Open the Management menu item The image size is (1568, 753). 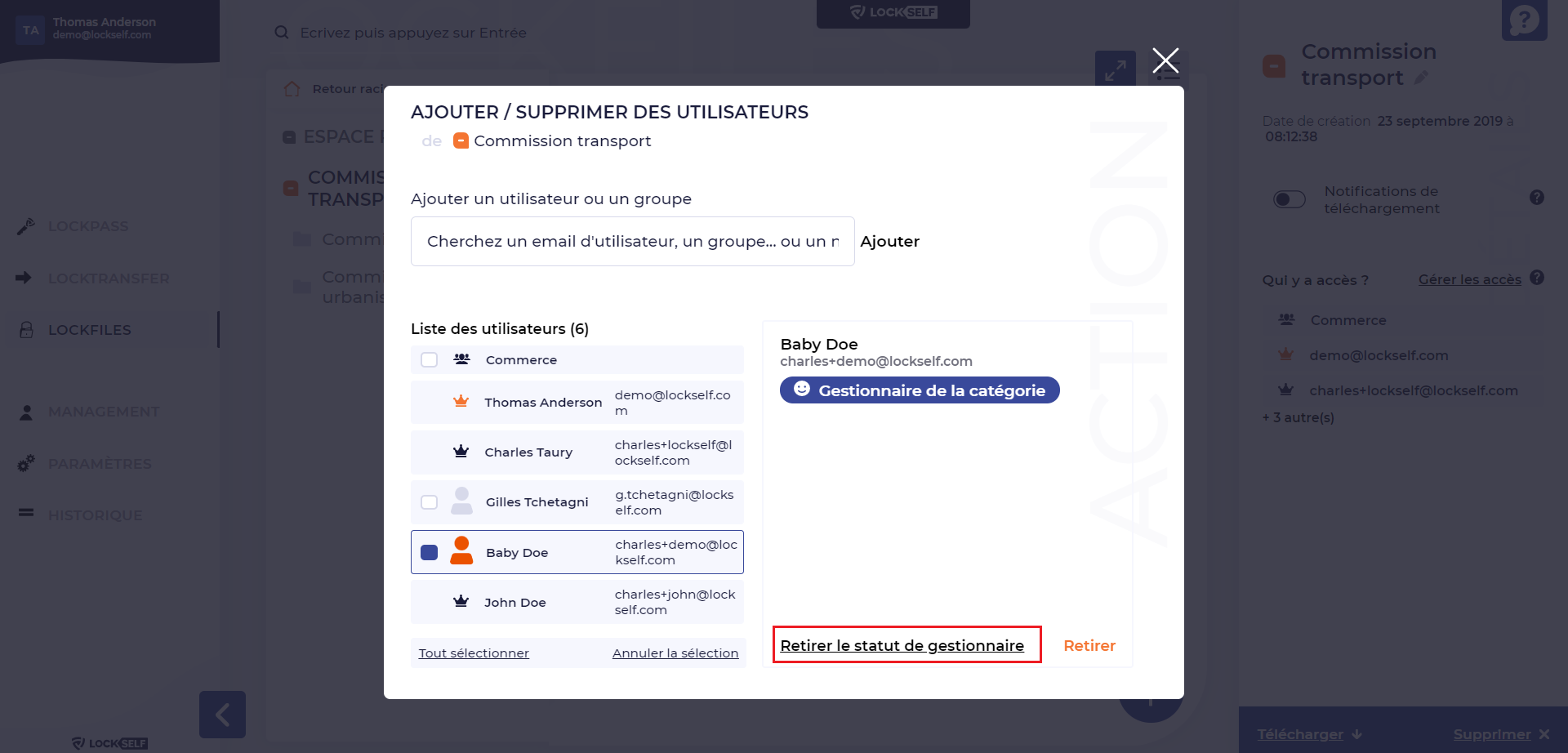[103, 412]
